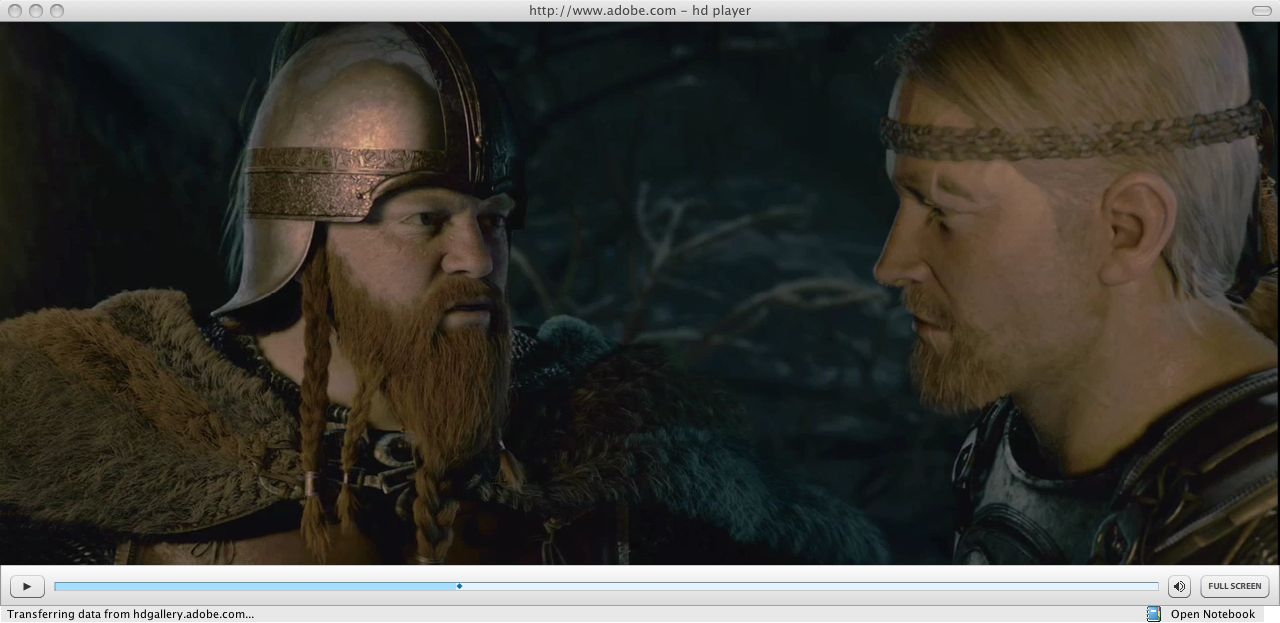This screenshot has height=623, width=1280.
Task: Zoom the hd player window
Action: pos(56,10)
